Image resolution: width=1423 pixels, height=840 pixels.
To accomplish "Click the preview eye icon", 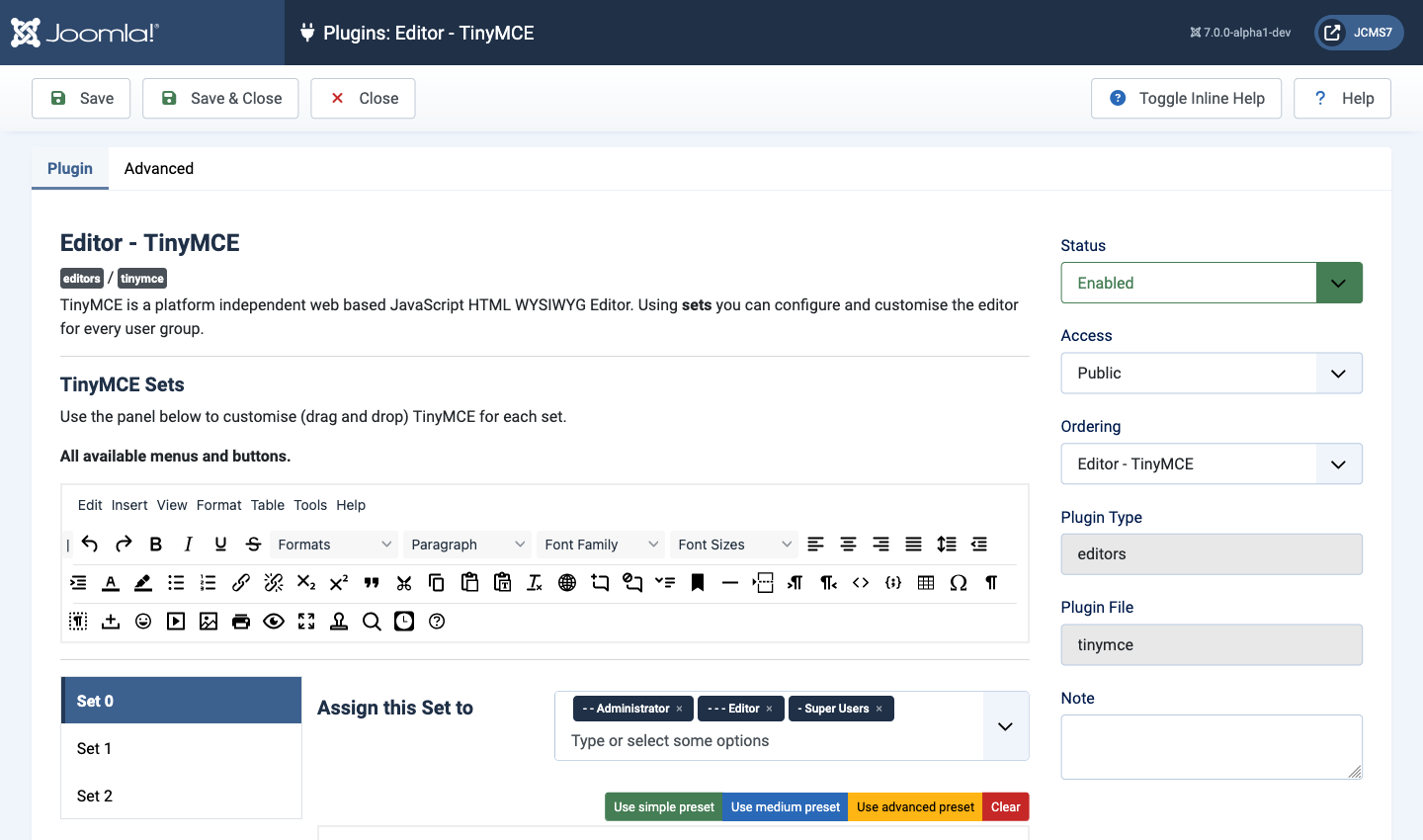I will click(274, 621).
